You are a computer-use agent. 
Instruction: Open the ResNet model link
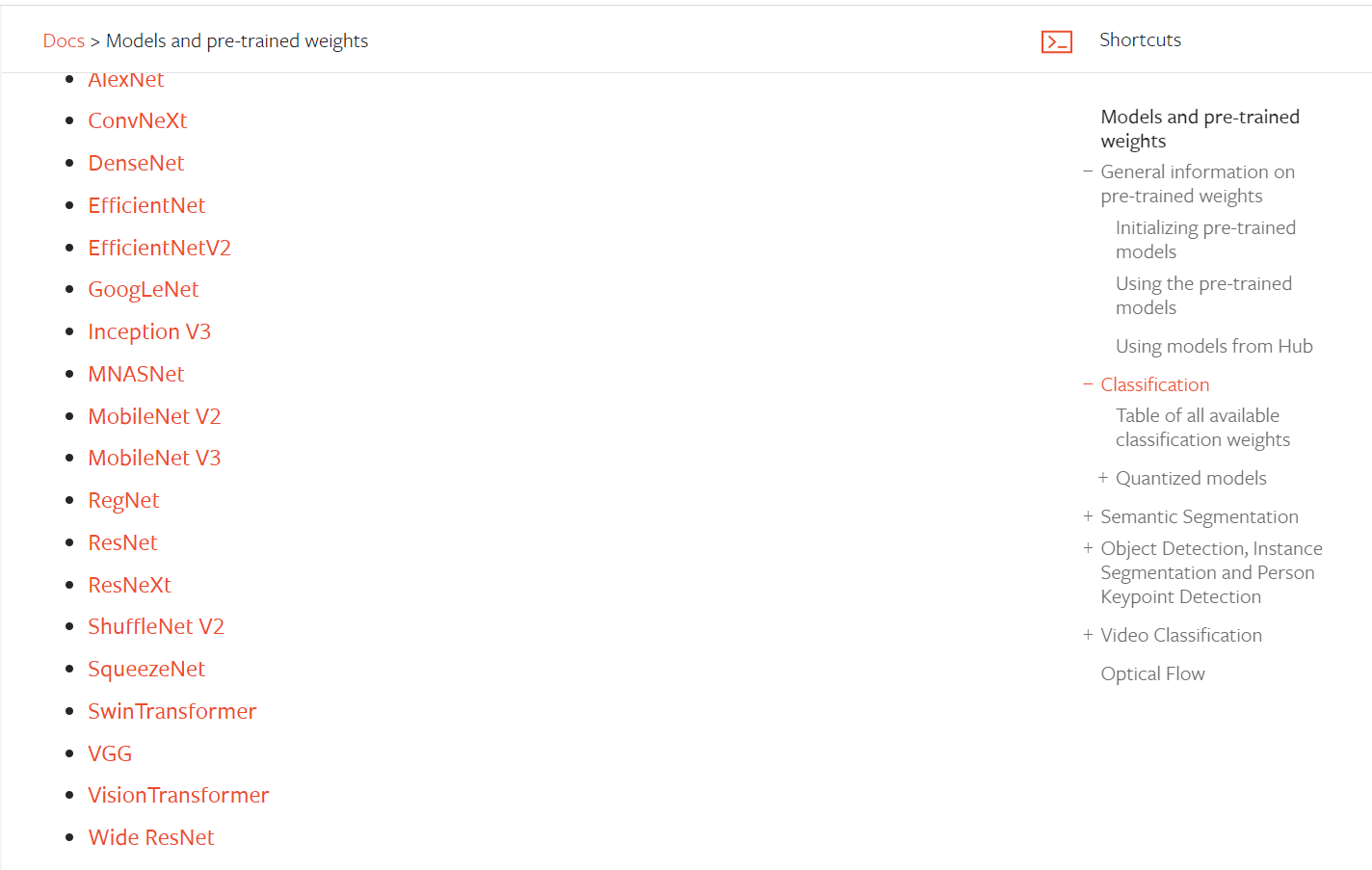122,542
